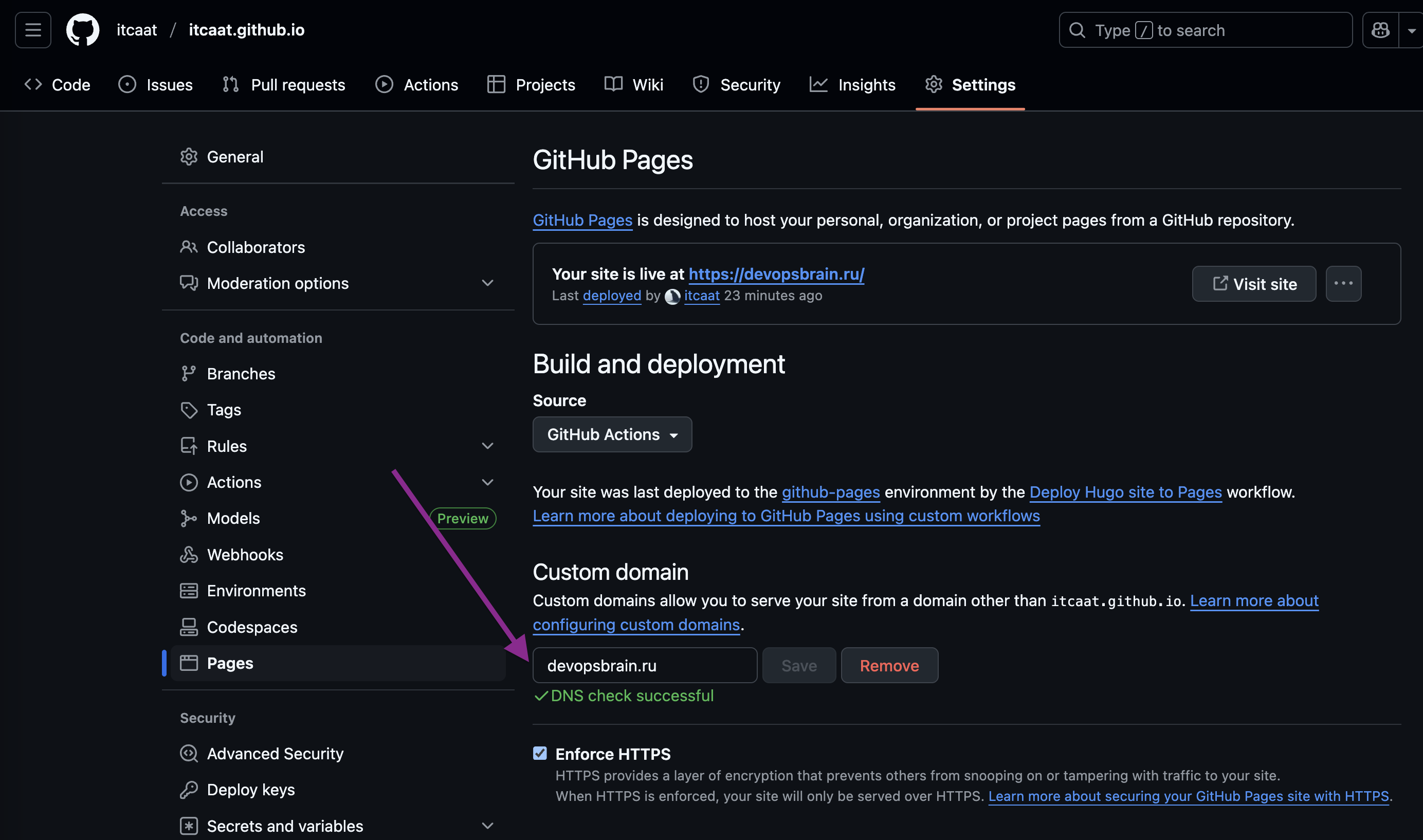This screenshot has width=1423, height=840.
Task: Click the Moderation options comment icon
Action: [x=189, y=283]
